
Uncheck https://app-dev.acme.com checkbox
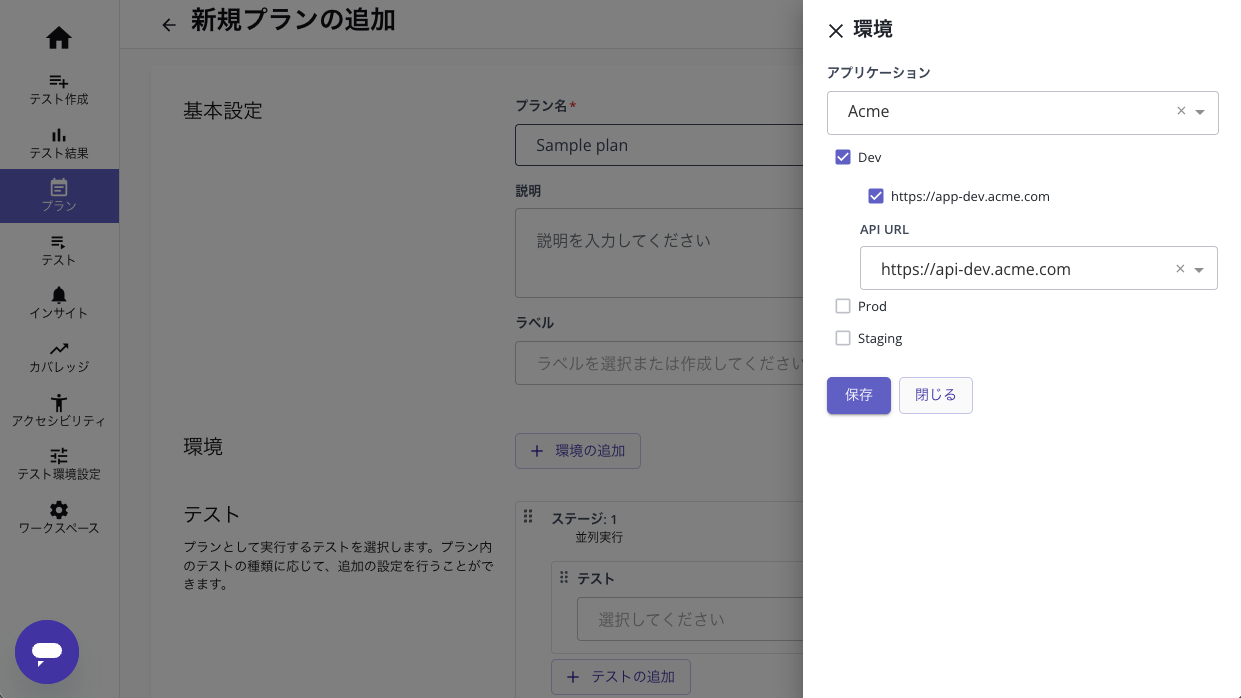pyautogui.click(x=876, y=196)
